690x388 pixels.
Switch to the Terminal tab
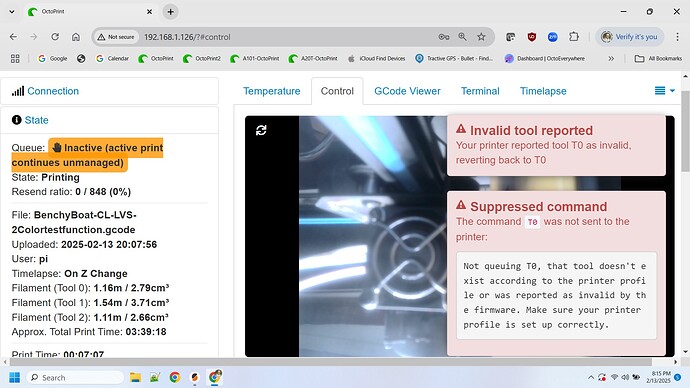[480, 91]
